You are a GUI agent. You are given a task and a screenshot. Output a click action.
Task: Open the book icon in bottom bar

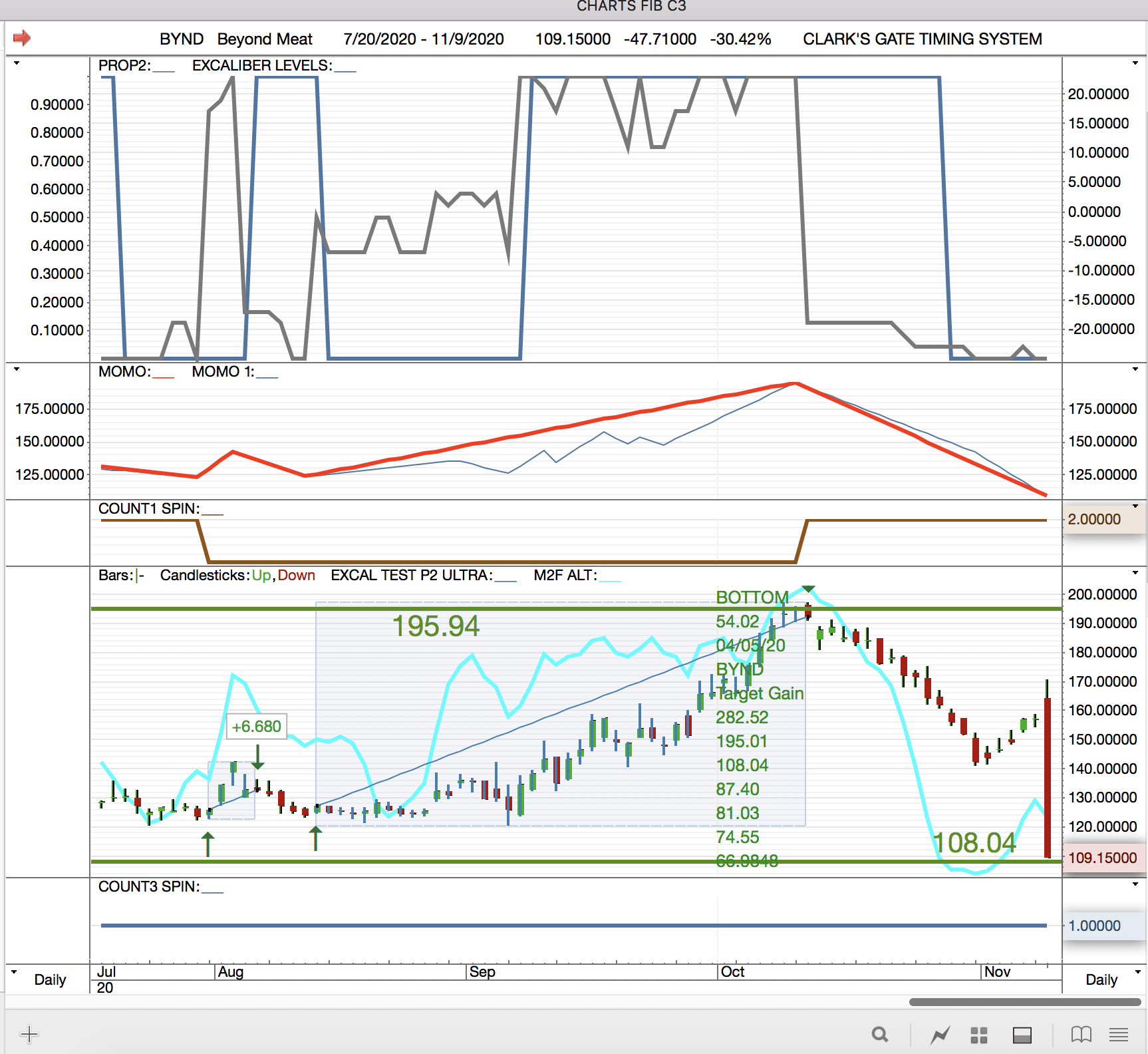(x=1081, y=1035)
